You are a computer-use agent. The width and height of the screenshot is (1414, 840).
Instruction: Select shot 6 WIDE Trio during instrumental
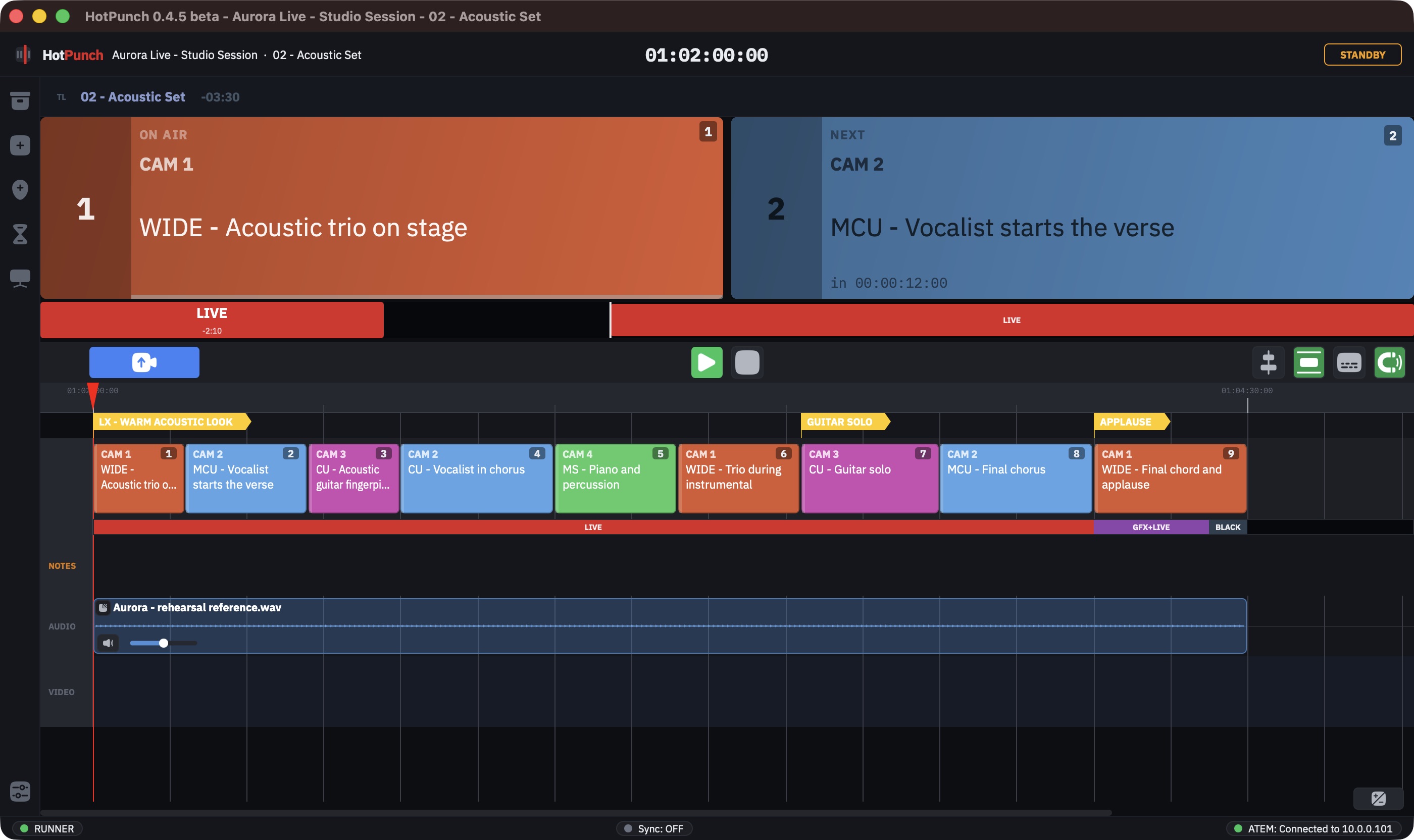click(x=739, y=478)
